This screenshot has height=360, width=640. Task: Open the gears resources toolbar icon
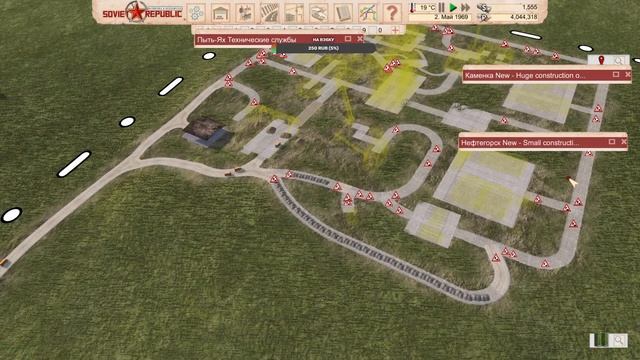coord(196,13)
